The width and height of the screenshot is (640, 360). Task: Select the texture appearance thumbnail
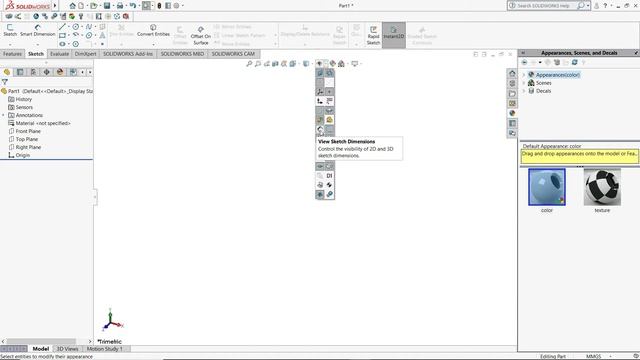click(x=602, y=187)
